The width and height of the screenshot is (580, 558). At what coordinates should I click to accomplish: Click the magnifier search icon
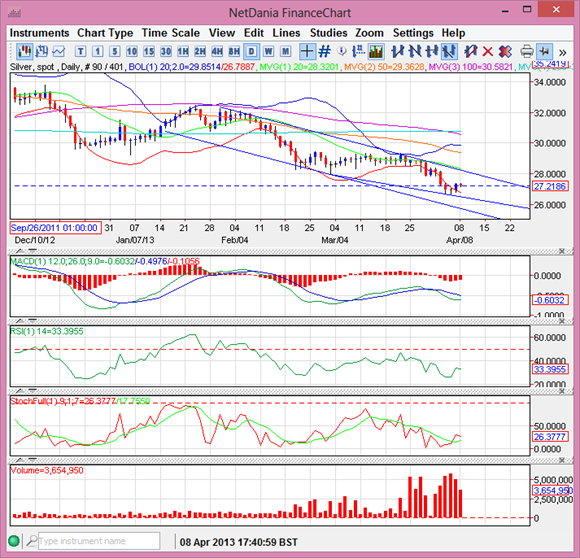click(32, 541)
